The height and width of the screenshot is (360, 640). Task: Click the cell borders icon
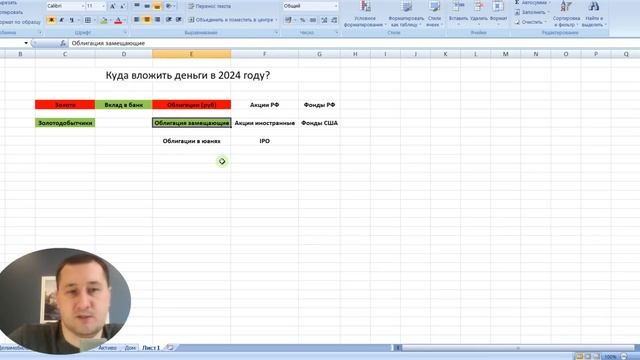pos(87,20)
